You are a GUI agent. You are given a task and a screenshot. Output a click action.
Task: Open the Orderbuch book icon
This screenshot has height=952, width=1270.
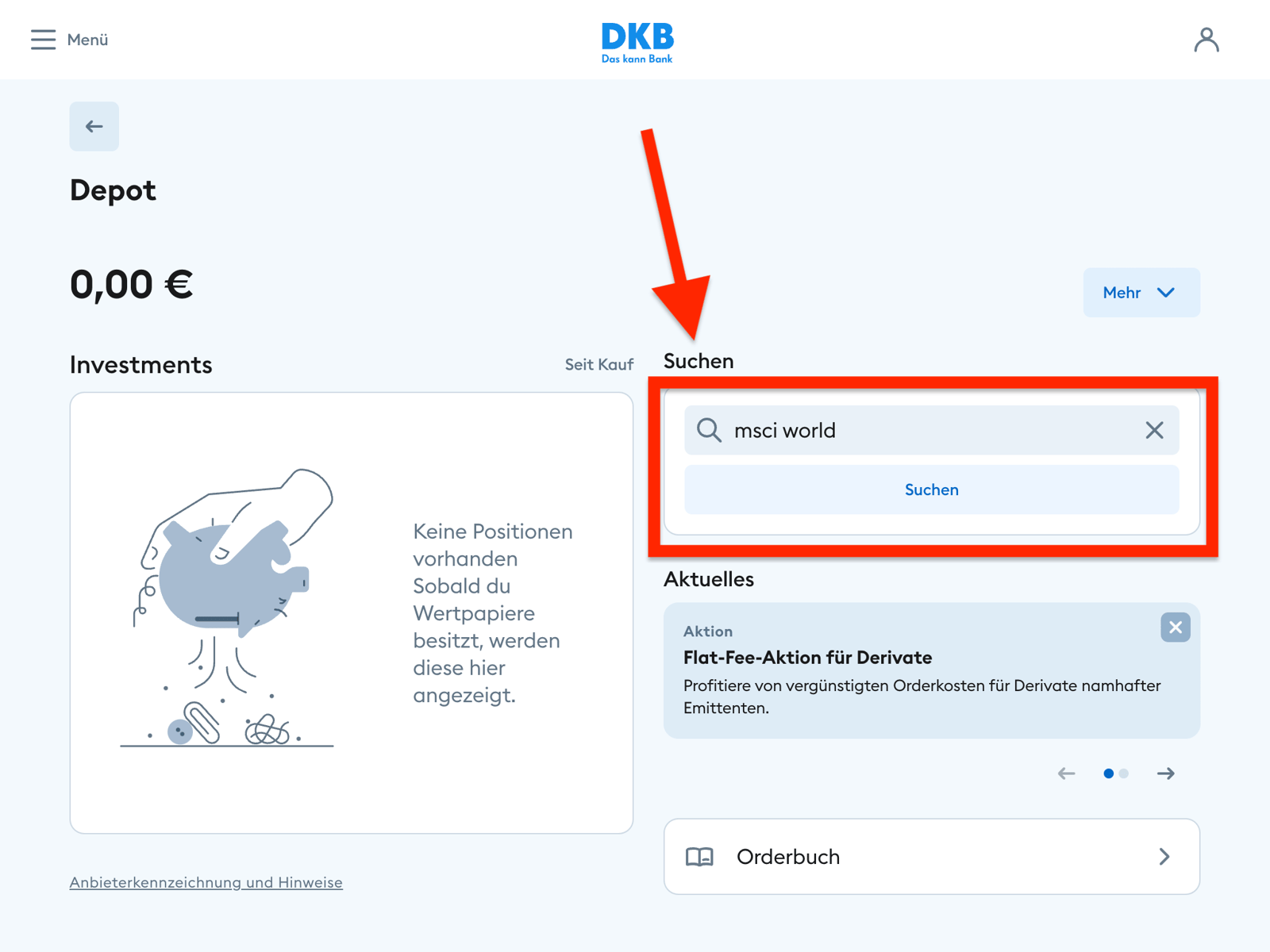coord(702,857)
